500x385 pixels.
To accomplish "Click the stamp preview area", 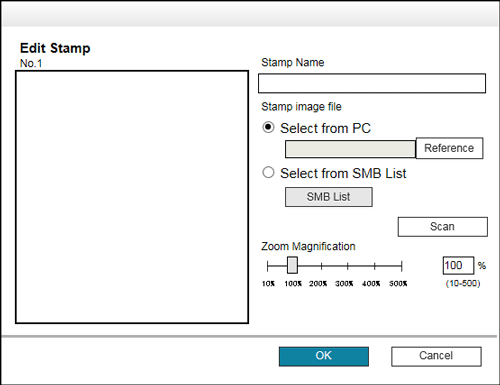I will tap(132, 197).
